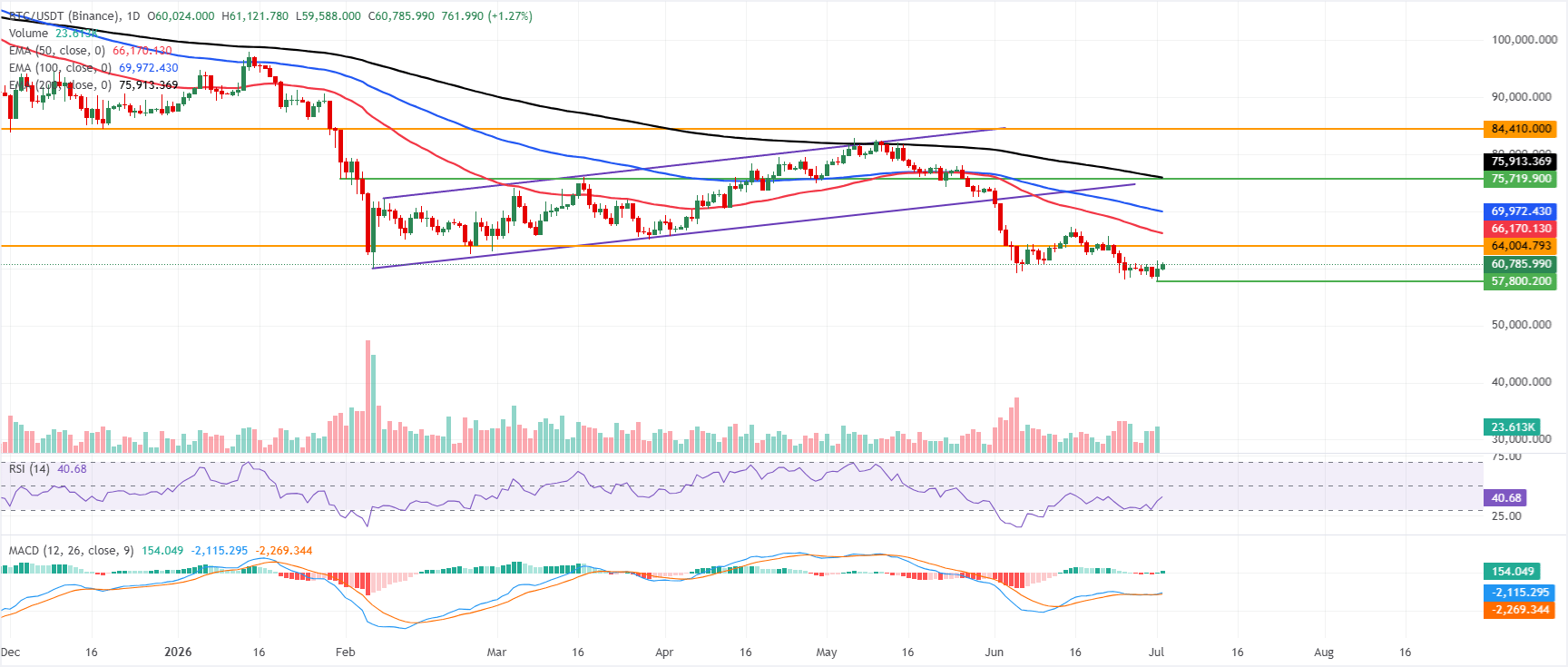Open the RSI (14) indicator legend
Image resolution: width=1568 pixels, height=667 pixels.
(30, 469)
